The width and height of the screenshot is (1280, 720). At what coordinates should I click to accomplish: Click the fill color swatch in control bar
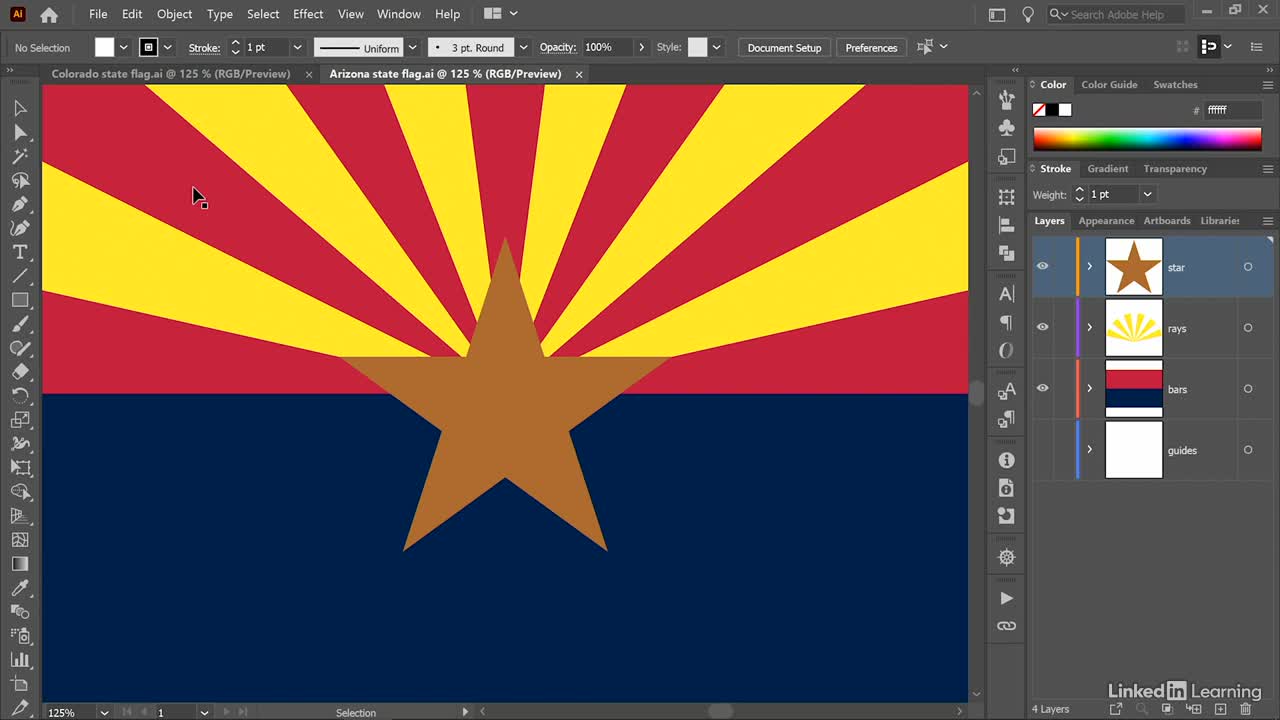105,48
